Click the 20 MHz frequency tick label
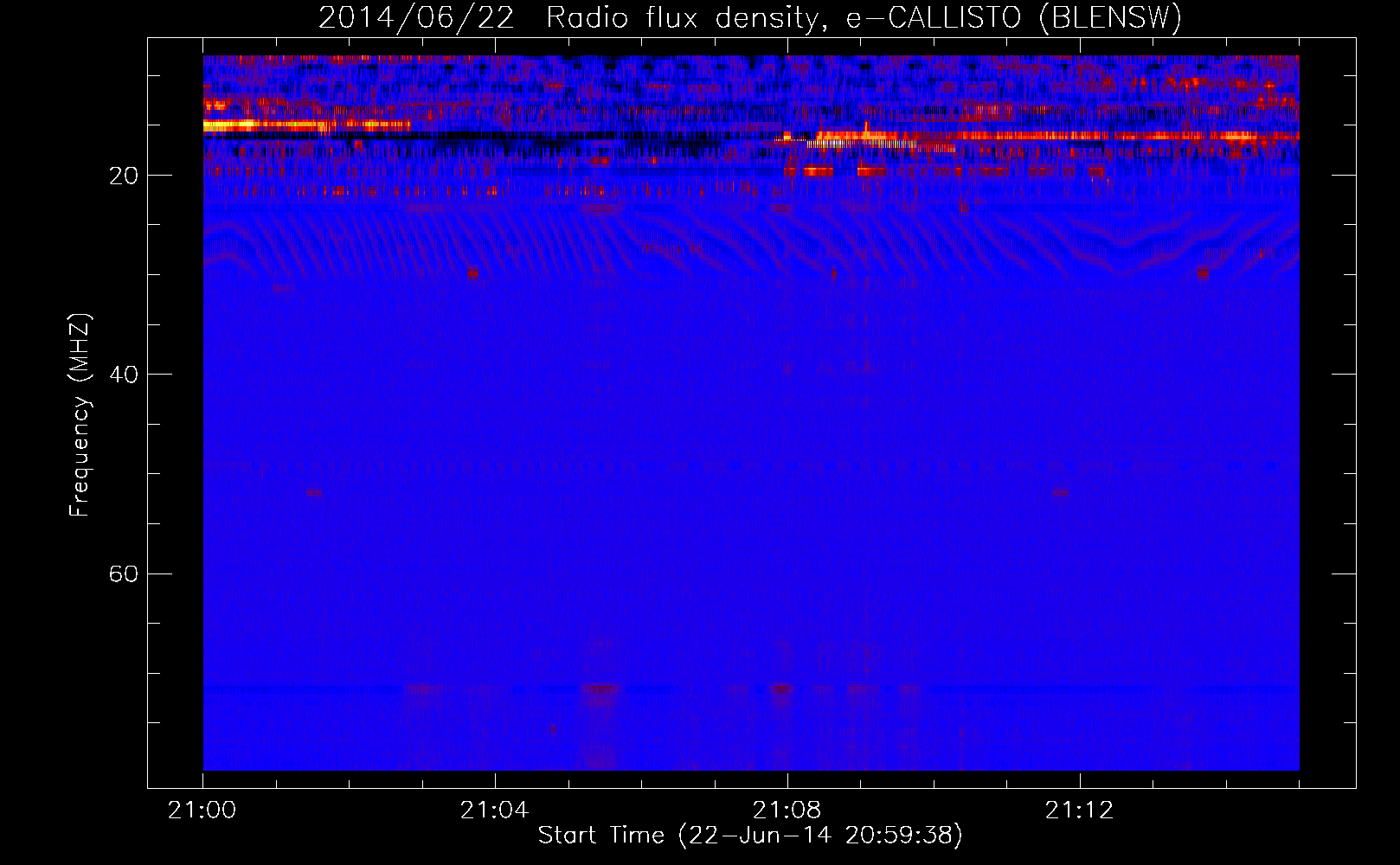The image size is (1400, 865). pos(124,176)
